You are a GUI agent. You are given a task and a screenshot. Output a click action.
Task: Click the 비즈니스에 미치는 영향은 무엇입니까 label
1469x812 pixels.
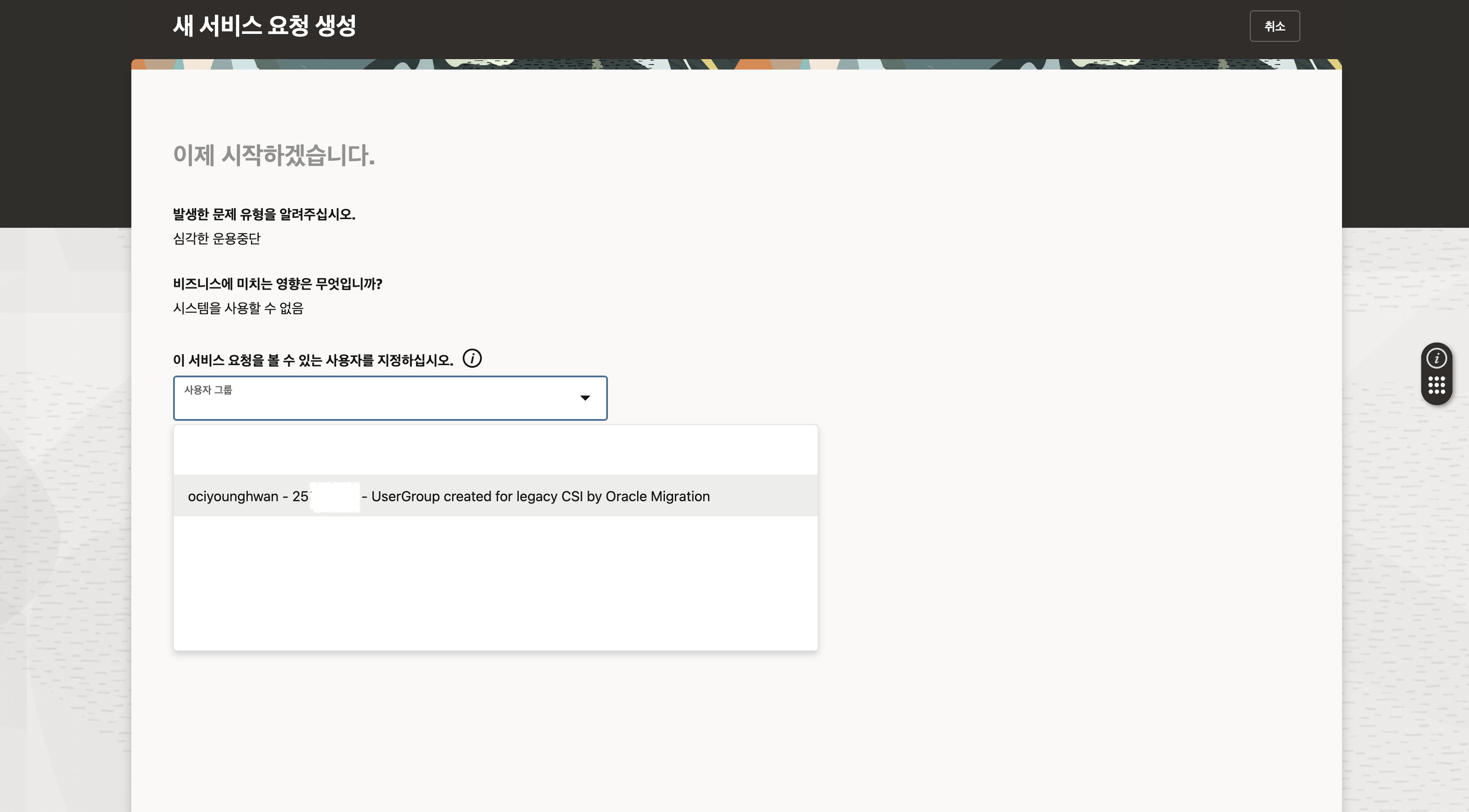277,284
